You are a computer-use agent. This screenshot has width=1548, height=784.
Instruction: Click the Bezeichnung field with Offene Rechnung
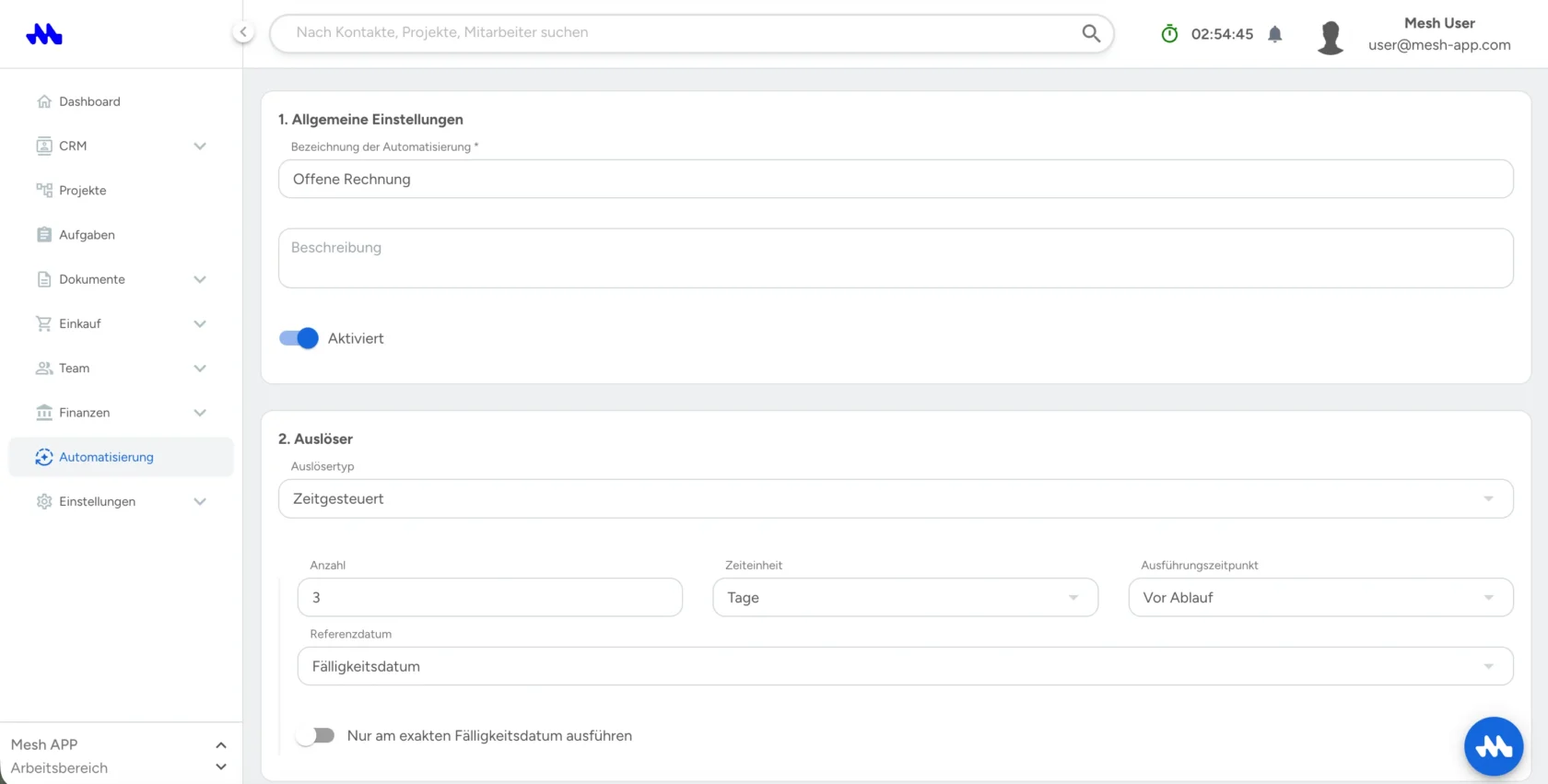click(x=896, y=179)
